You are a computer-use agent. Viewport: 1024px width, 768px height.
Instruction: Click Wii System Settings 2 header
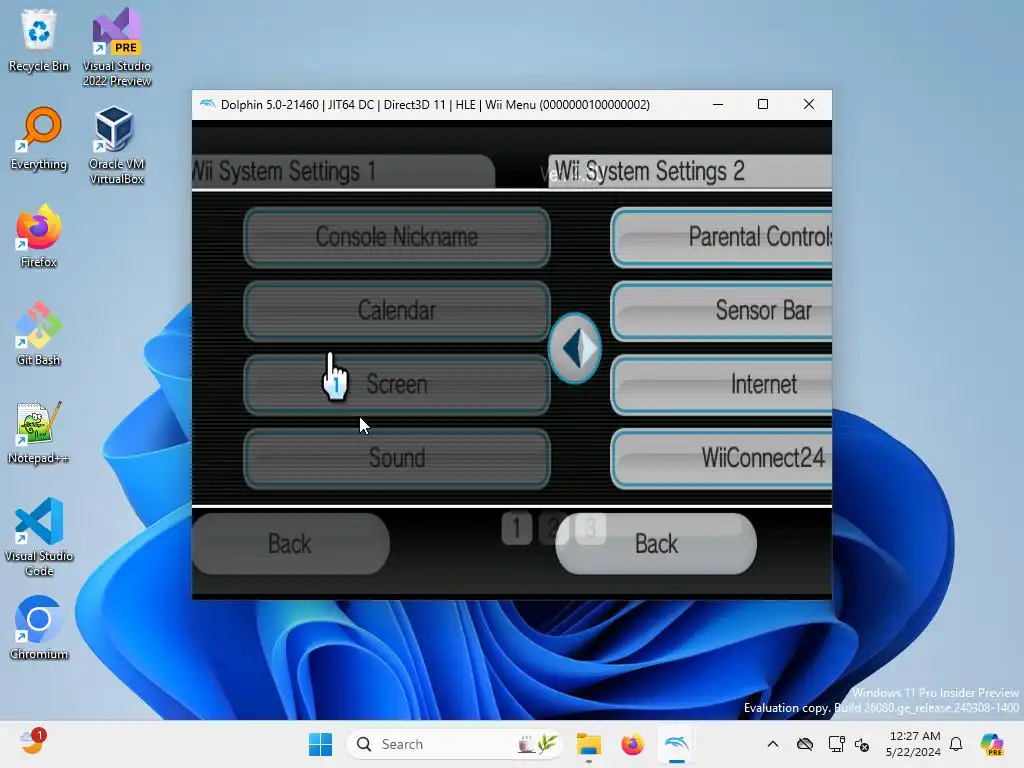pyautogui.click(x=690, y=172)
